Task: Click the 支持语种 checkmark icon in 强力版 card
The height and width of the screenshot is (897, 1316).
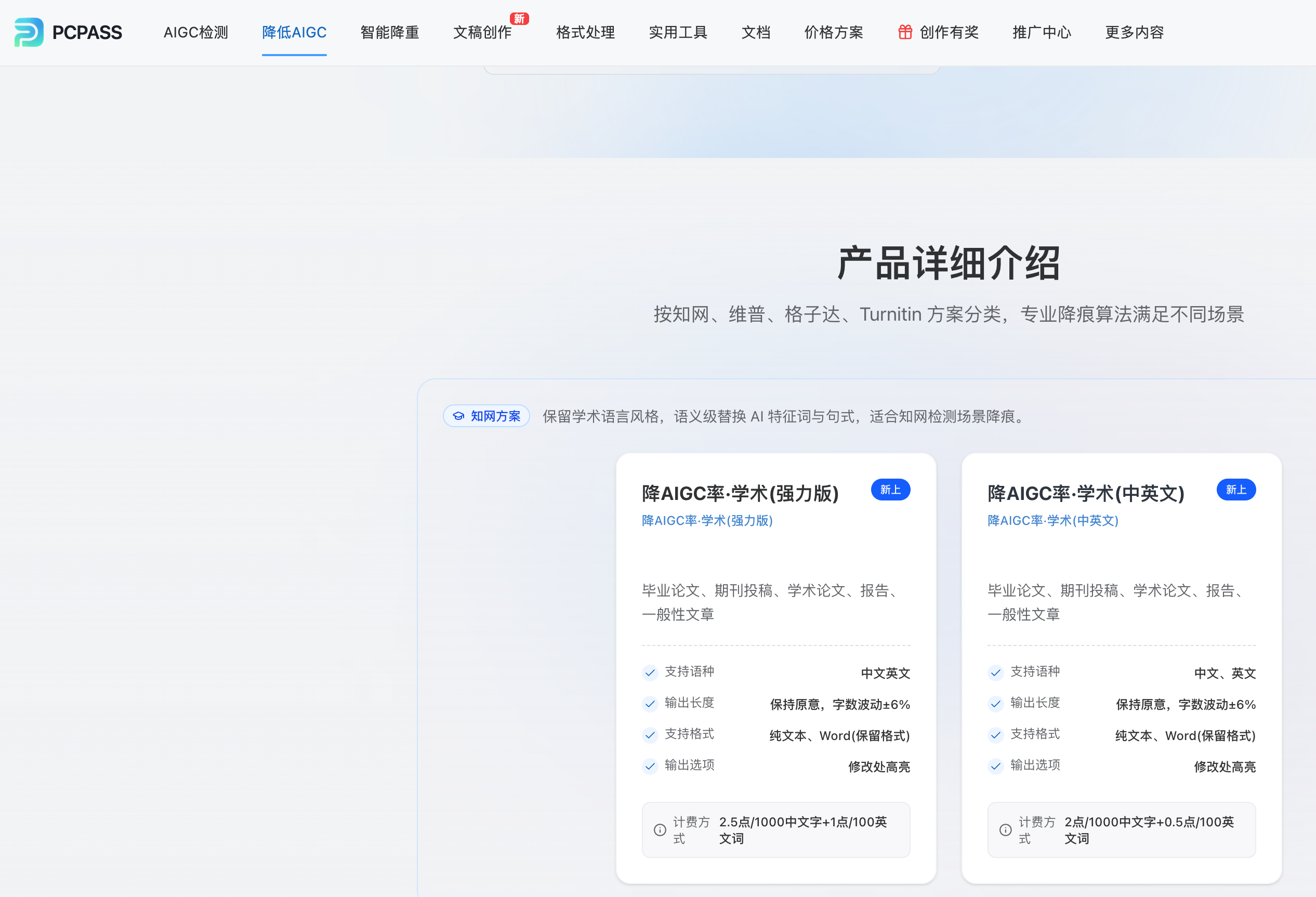Action: point(650,672)
